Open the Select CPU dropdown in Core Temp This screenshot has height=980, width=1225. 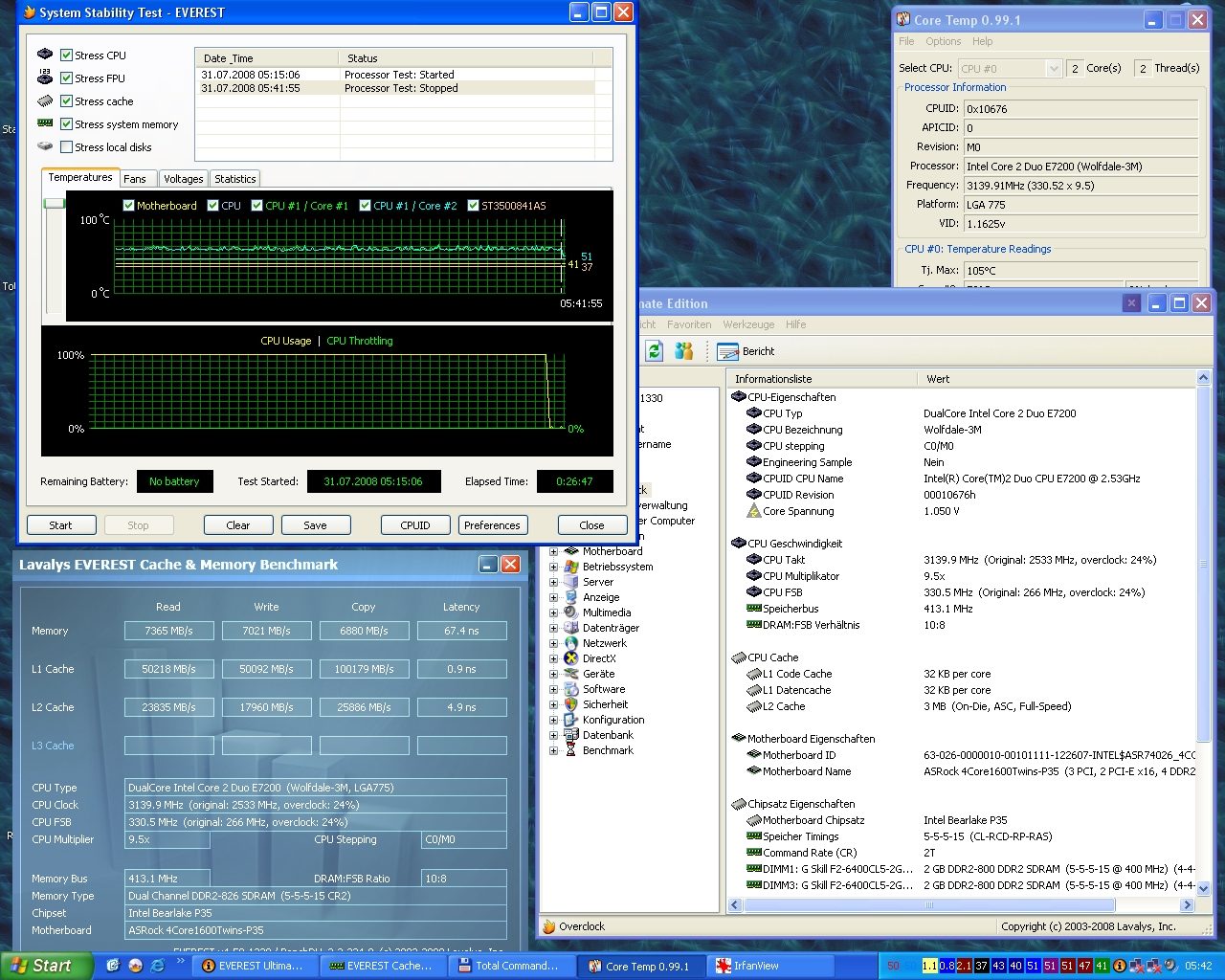coord(1053,69)
